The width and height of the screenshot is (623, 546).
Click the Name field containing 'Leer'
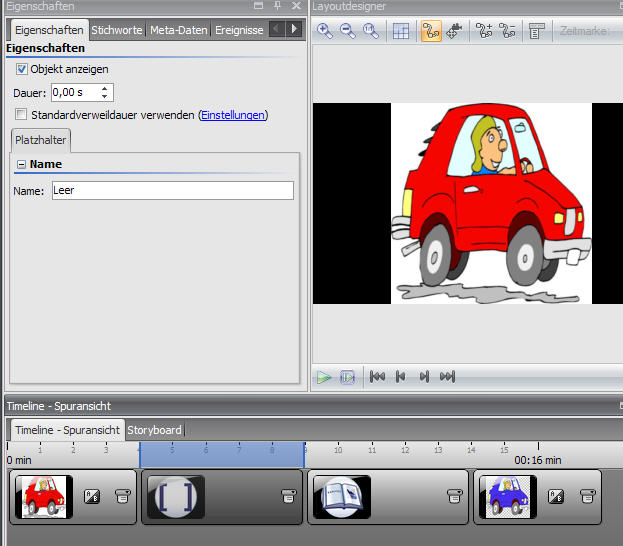click(x=172, y=190)
